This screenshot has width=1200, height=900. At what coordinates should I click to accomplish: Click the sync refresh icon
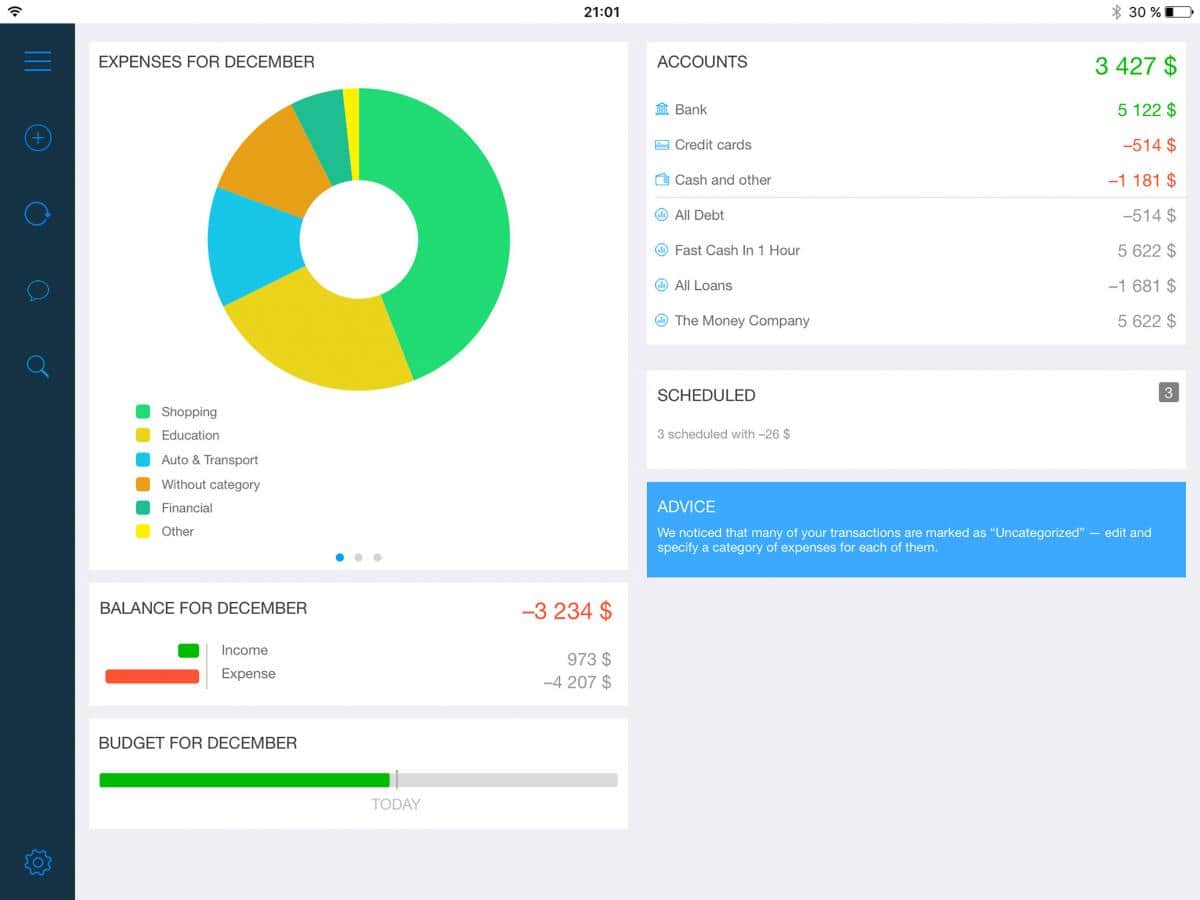[x=37, y=214]
